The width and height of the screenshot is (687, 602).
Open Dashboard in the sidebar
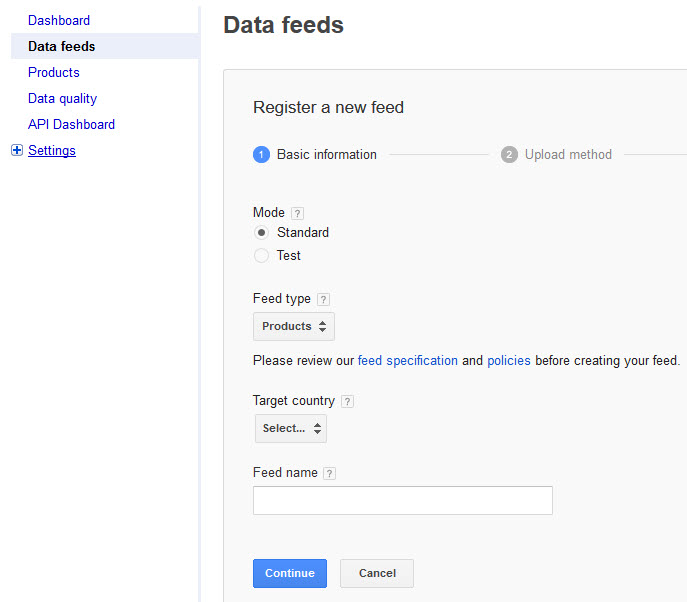tap(59, 21)
